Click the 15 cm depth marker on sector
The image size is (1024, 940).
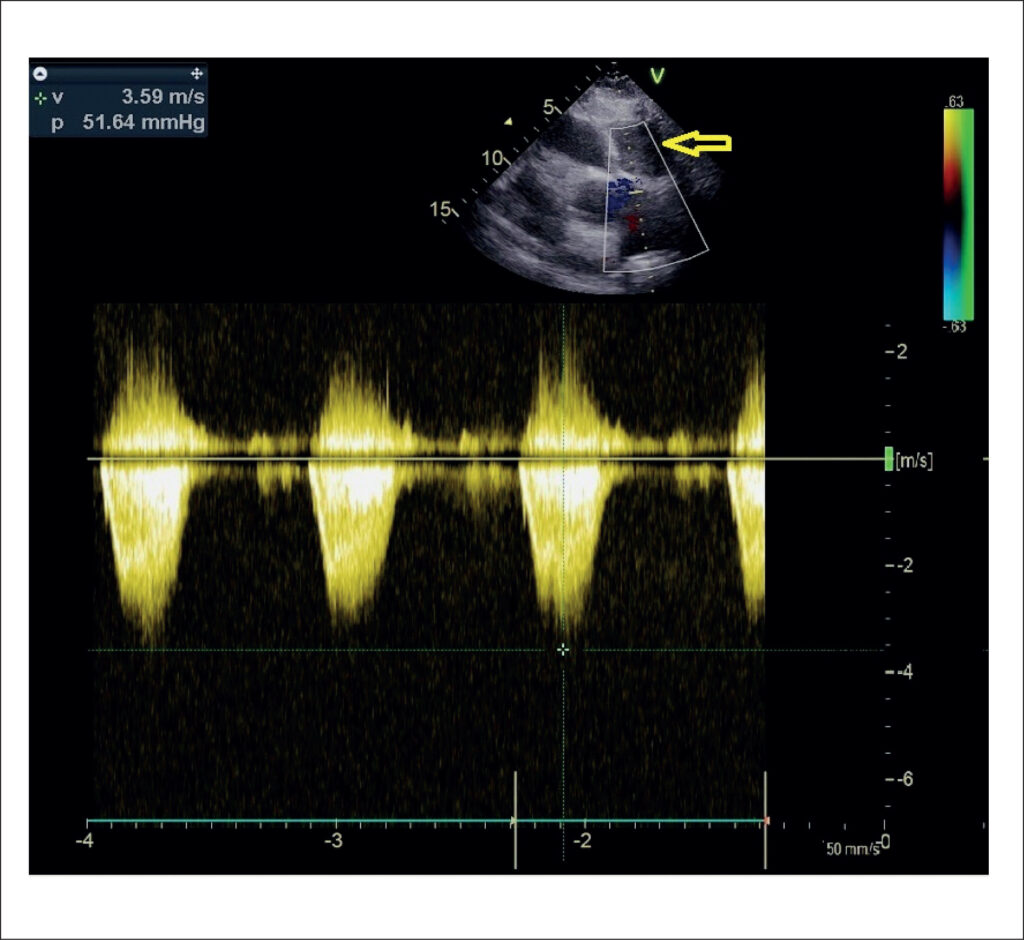[441, 209]
